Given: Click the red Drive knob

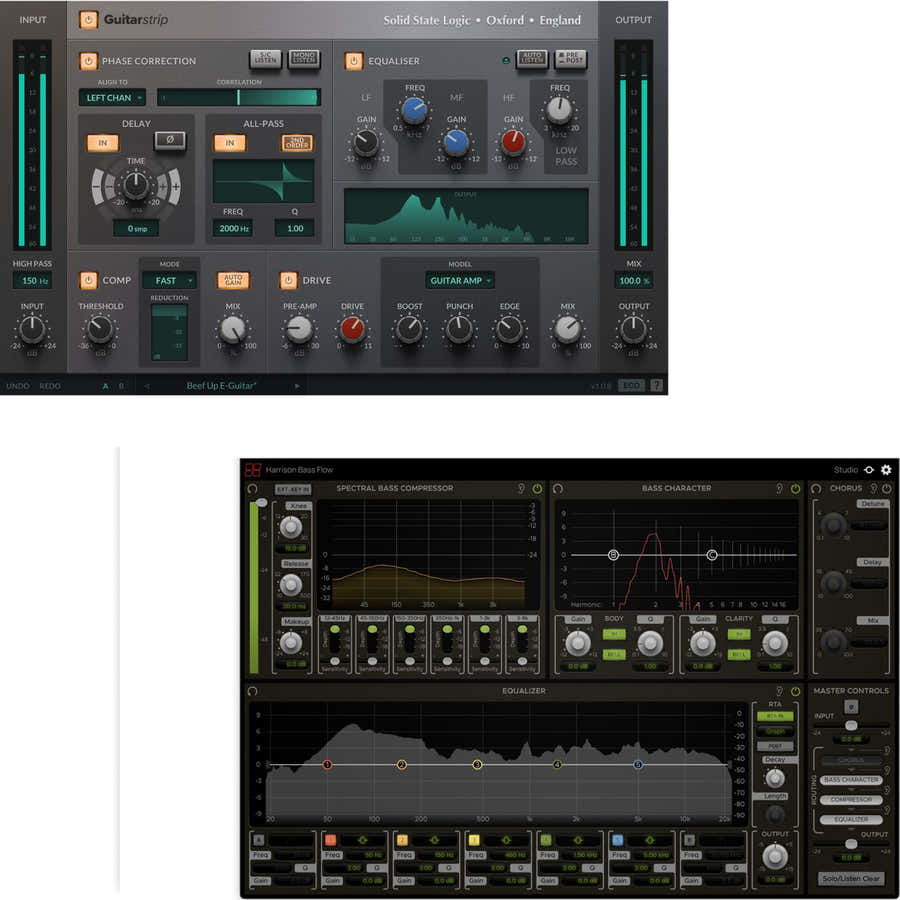Looking at the screenshot, I should click(352, 329).
